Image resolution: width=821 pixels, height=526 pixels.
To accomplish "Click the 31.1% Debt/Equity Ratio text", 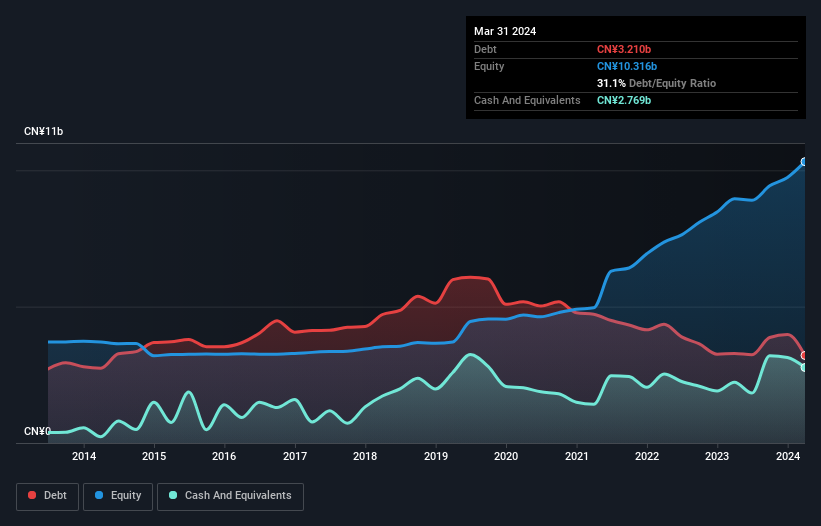I will 656,83.
